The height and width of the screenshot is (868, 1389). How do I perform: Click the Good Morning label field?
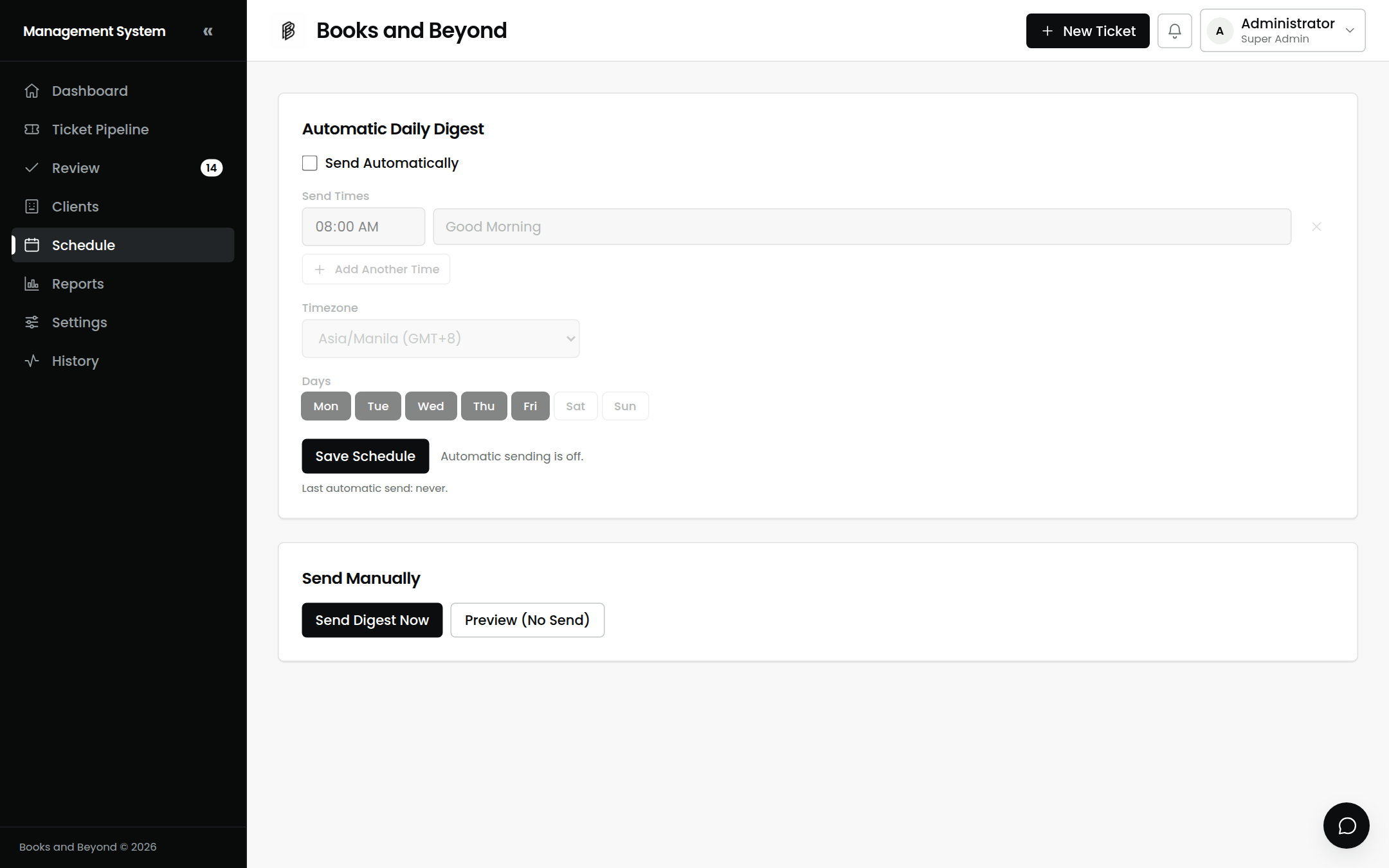(862, 226)
